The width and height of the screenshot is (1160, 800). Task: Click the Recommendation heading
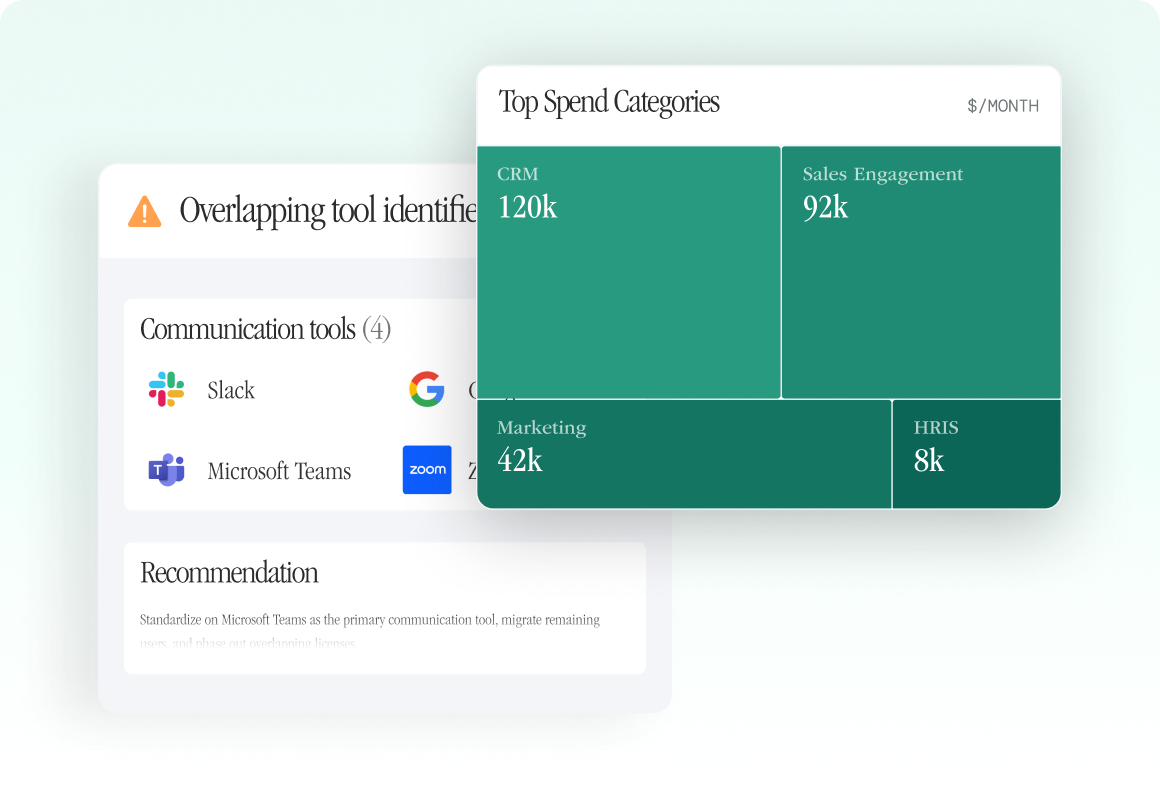(x=229, y=573)
